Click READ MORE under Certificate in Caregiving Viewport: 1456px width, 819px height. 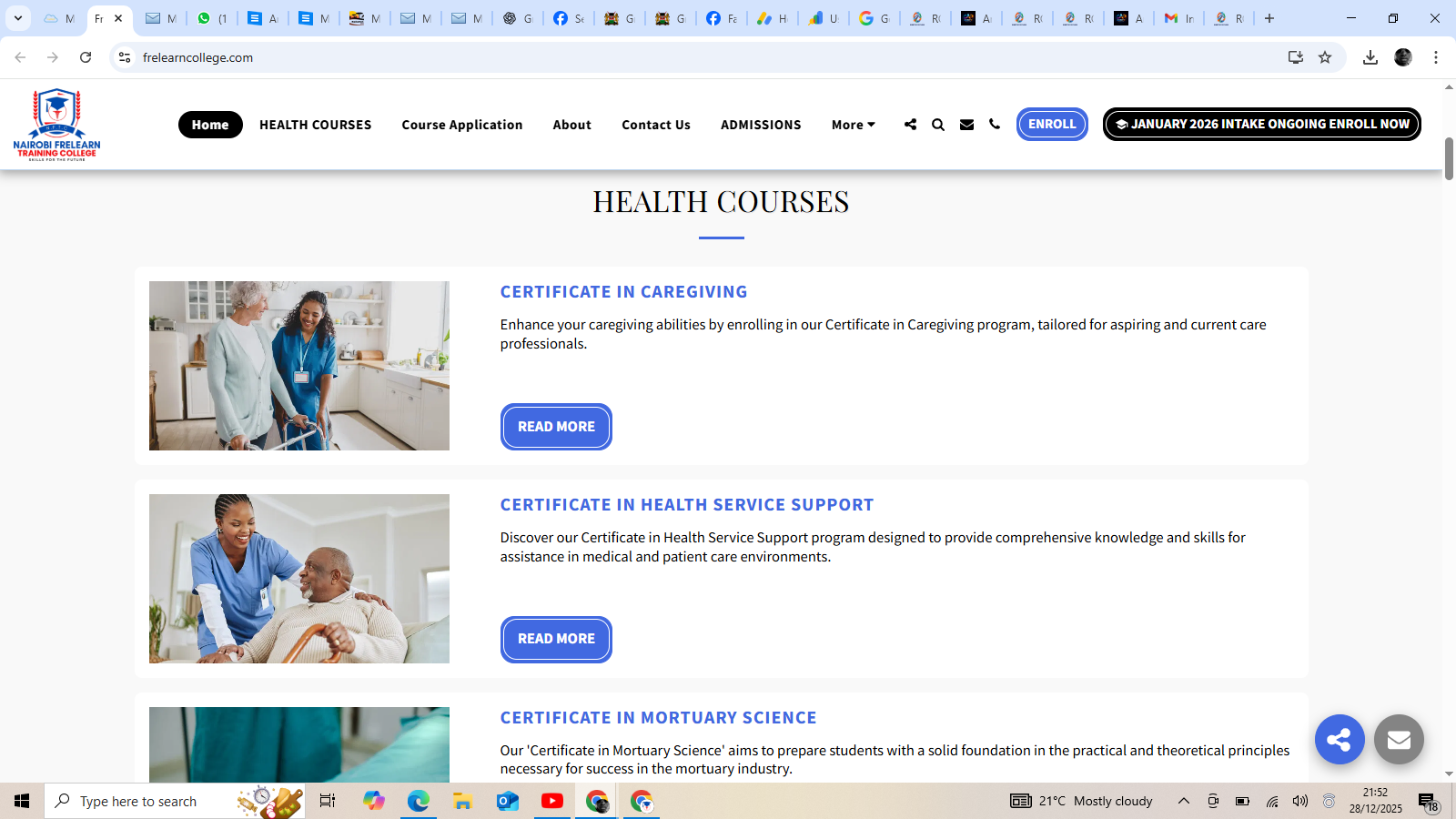click(x=556, y=427)
